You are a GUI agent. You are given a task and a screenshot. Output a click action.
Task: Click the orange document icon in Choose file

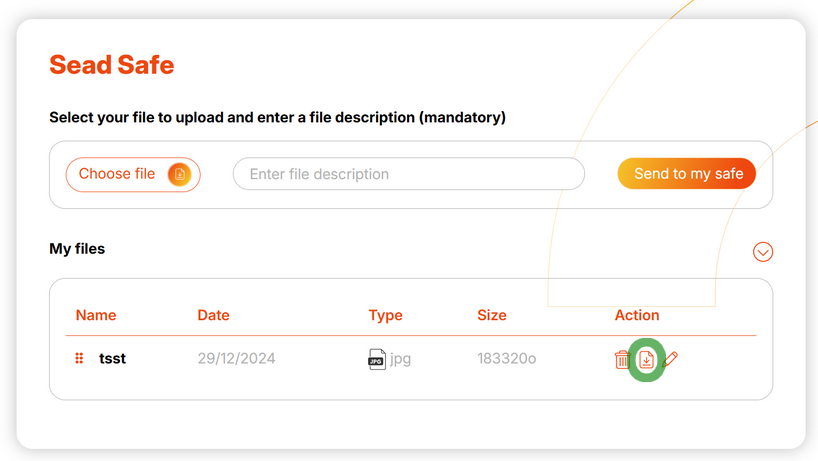point(179,174)
